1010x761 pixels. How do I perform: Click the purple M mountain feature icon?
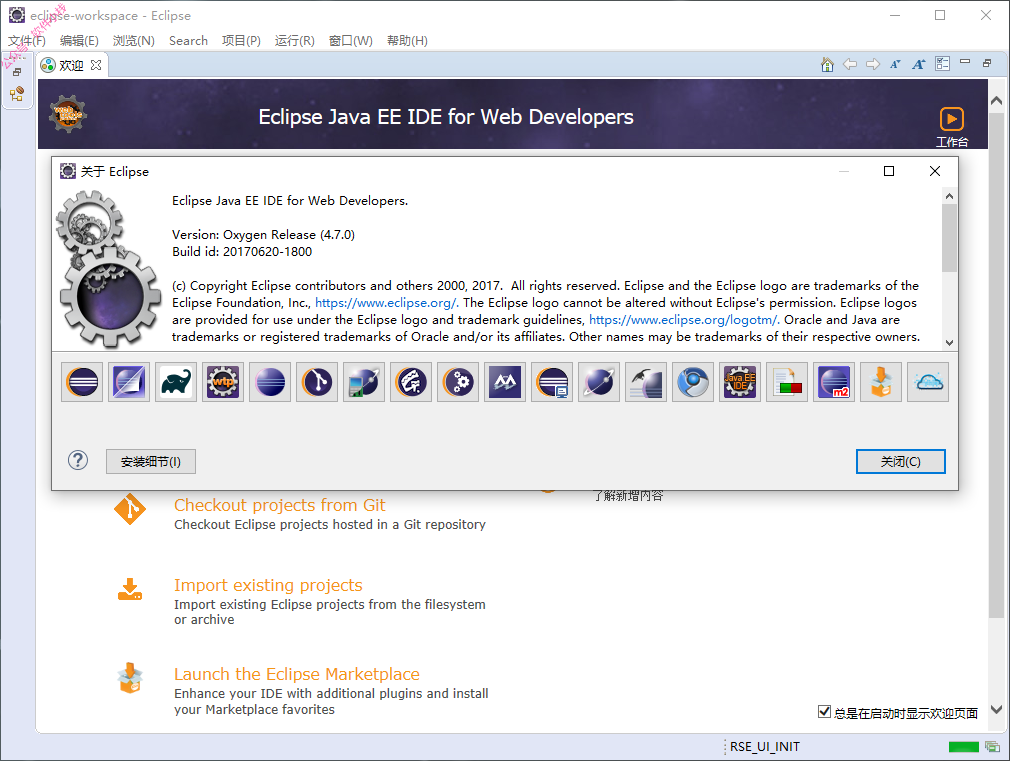(x=505, y=382)
